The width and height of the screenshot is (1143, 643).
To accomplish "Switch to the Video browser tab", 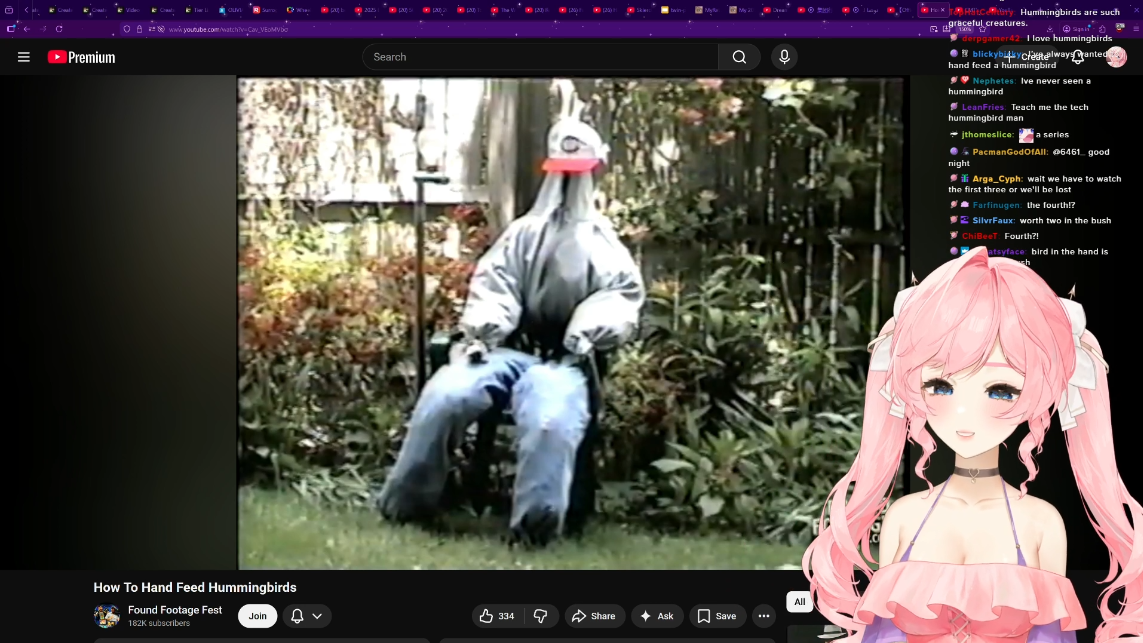I will tap(129, 10).
